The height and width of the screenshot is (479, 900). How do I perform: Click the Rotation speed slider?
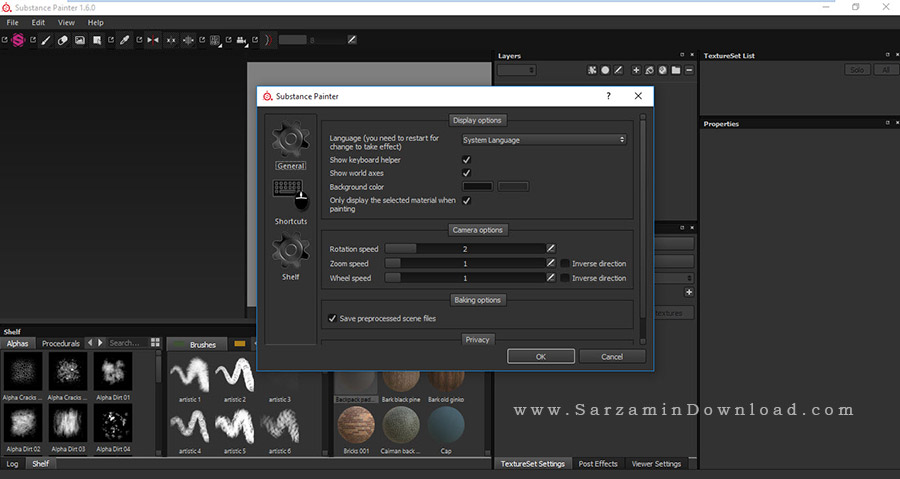(x=465, y=248)
